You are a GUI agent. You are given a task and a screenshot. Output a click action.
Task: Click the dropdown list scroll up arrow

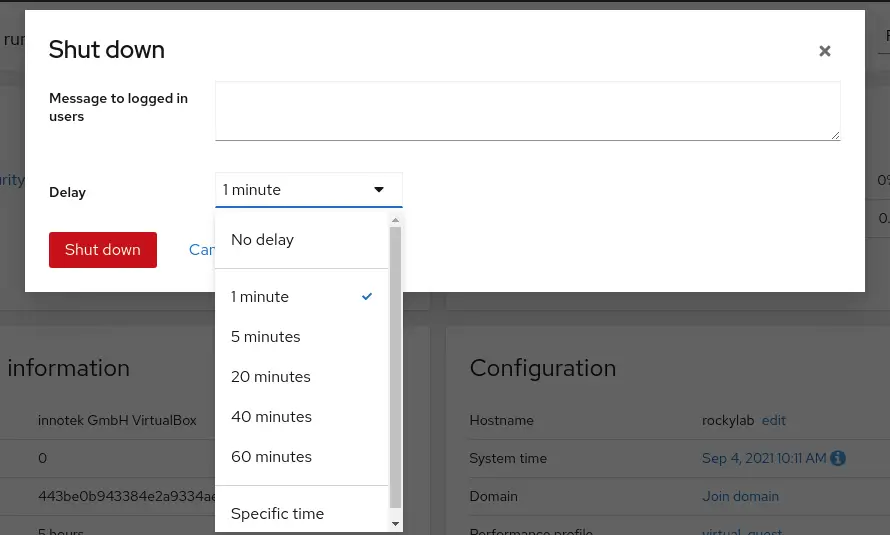[x=396, y=220]
